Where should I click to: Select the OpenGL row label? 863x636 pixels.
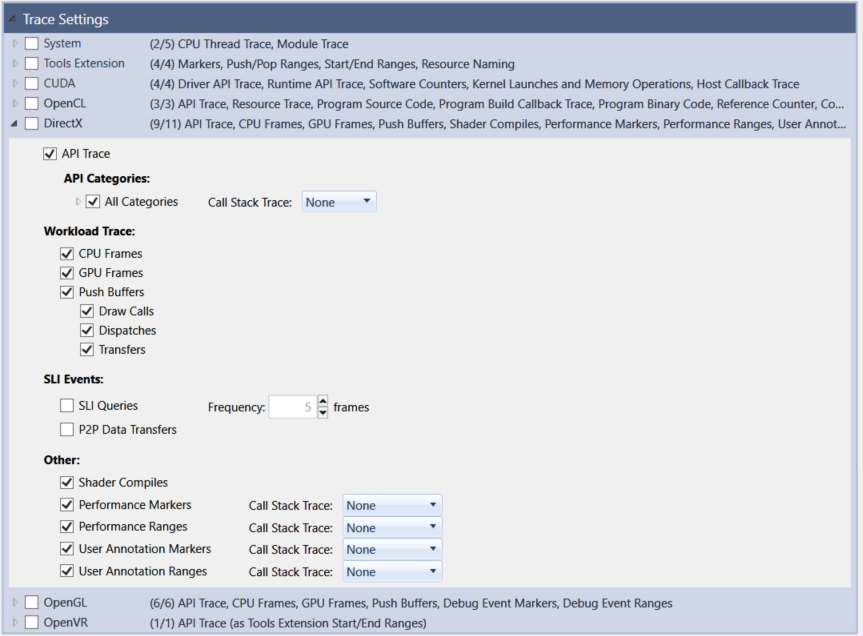tap(65, 603)
